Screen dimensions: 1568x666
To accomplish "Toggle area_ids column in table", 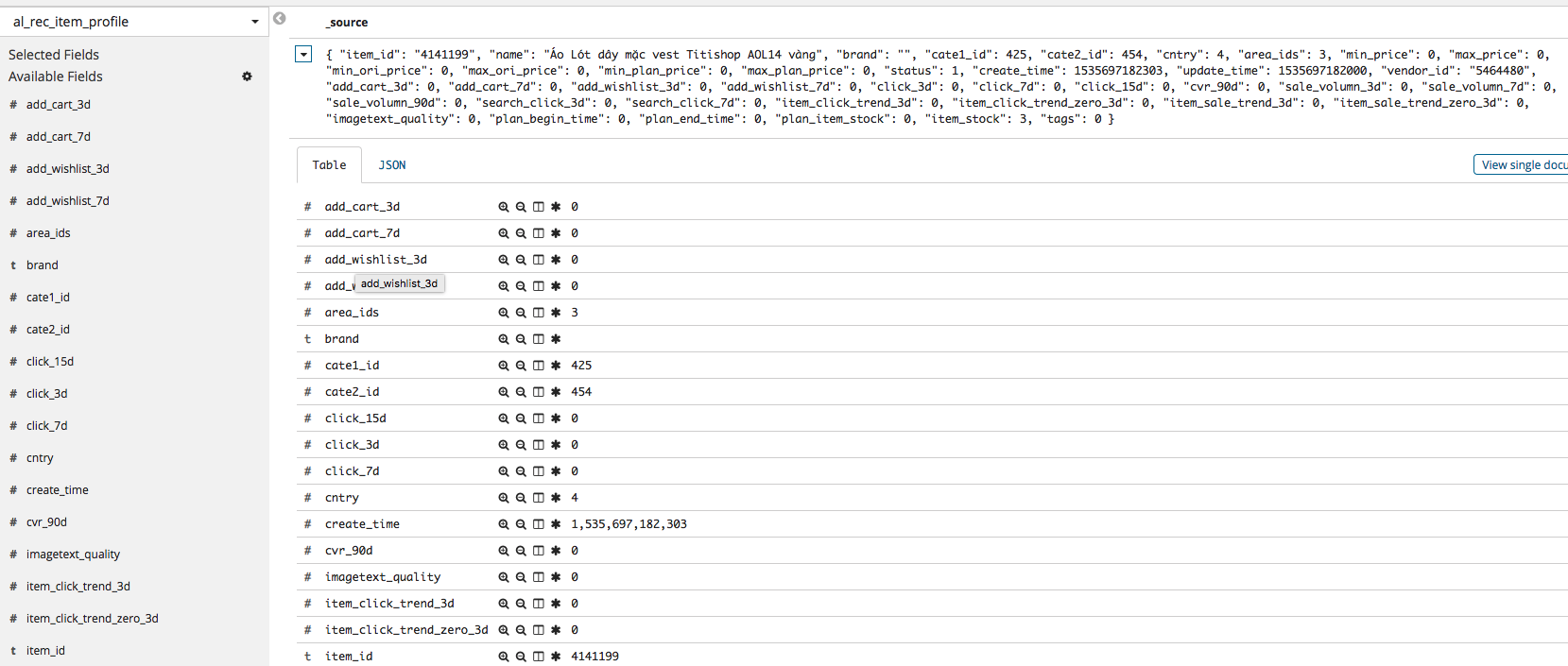I will [539, 313].
